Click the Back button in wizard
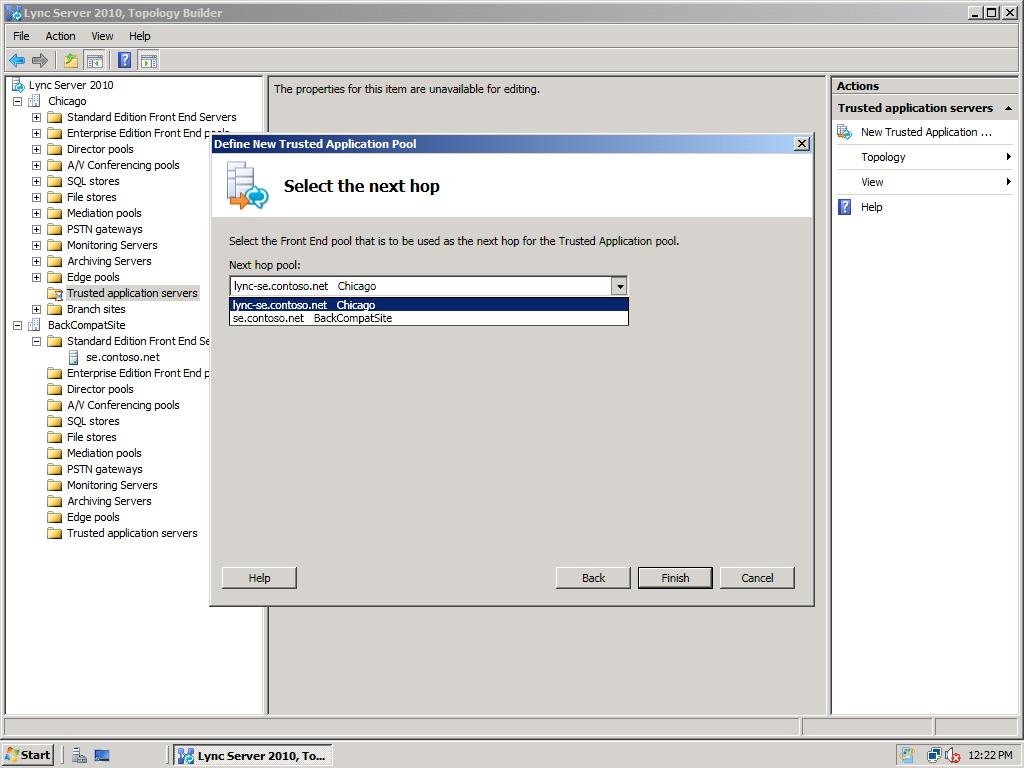This screenshot has width=1024, height=768. coord(593,578)
